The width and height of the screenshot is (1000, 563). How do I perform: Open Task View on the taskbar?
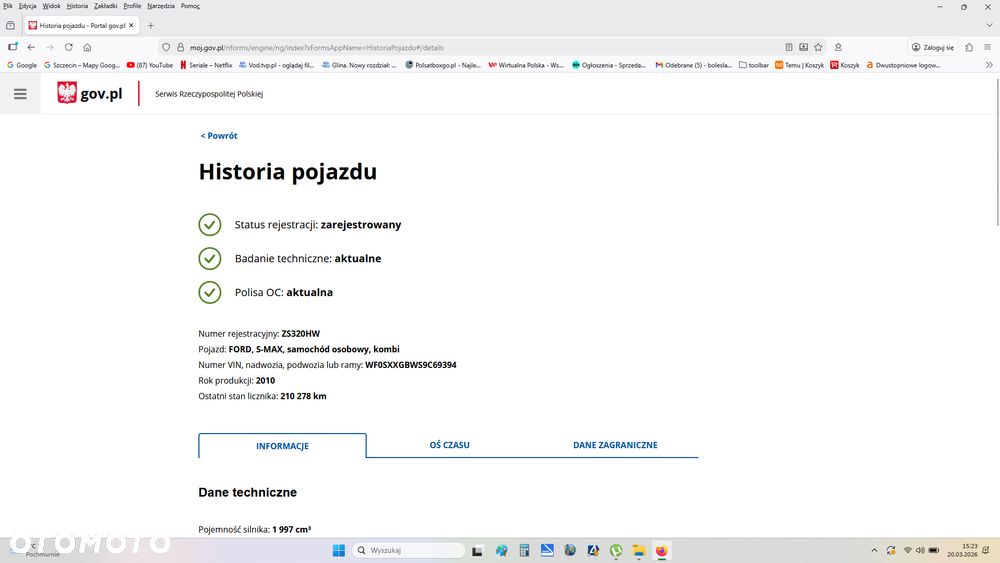tap(477, 550)
